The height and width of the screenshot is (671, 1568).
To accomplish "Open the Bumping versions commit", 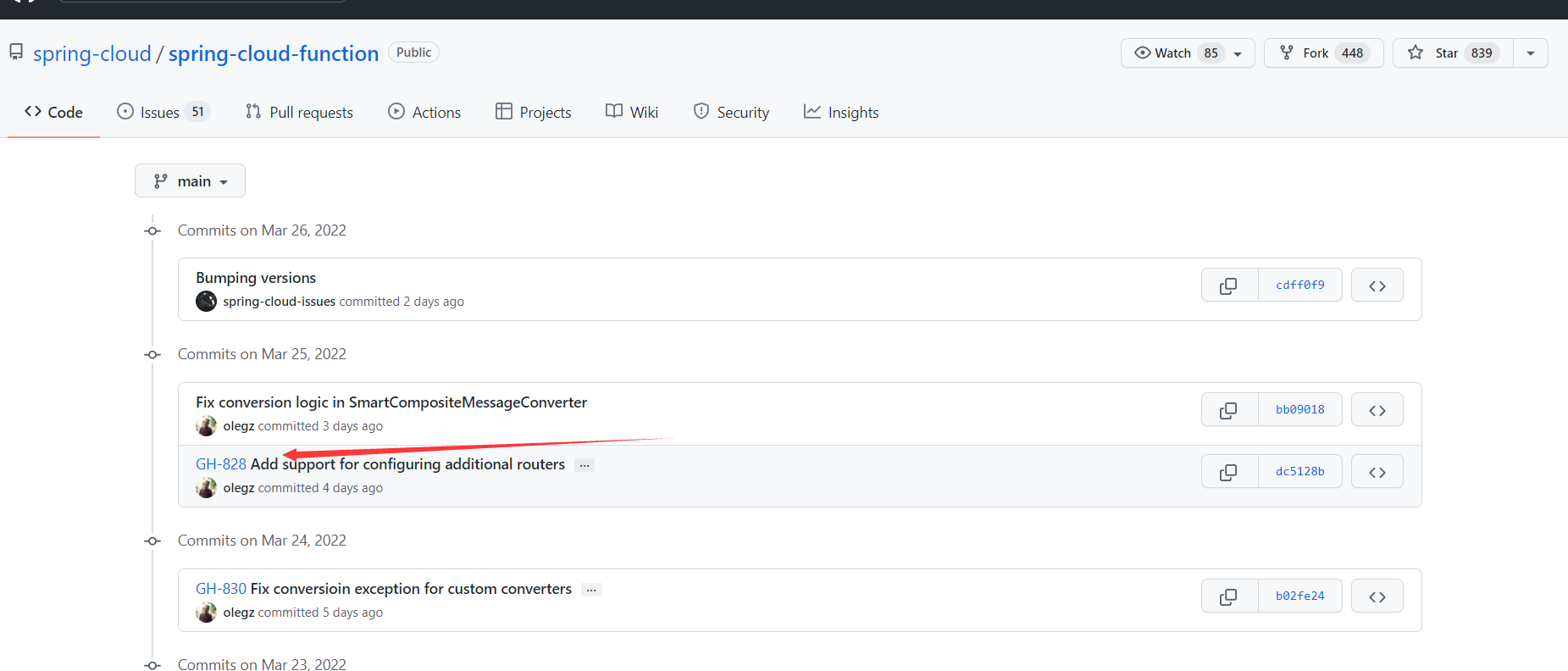I will point(256,278).
